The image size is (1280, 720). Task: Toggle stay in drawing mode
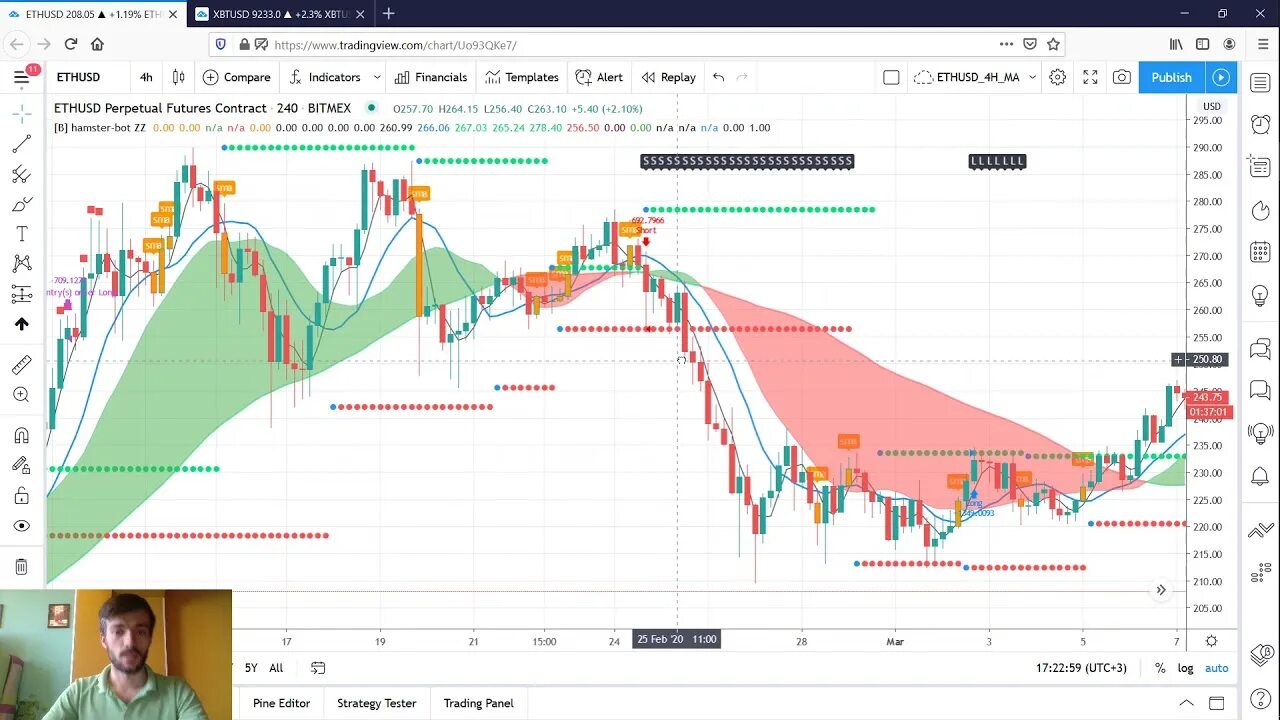click(21, 466)
